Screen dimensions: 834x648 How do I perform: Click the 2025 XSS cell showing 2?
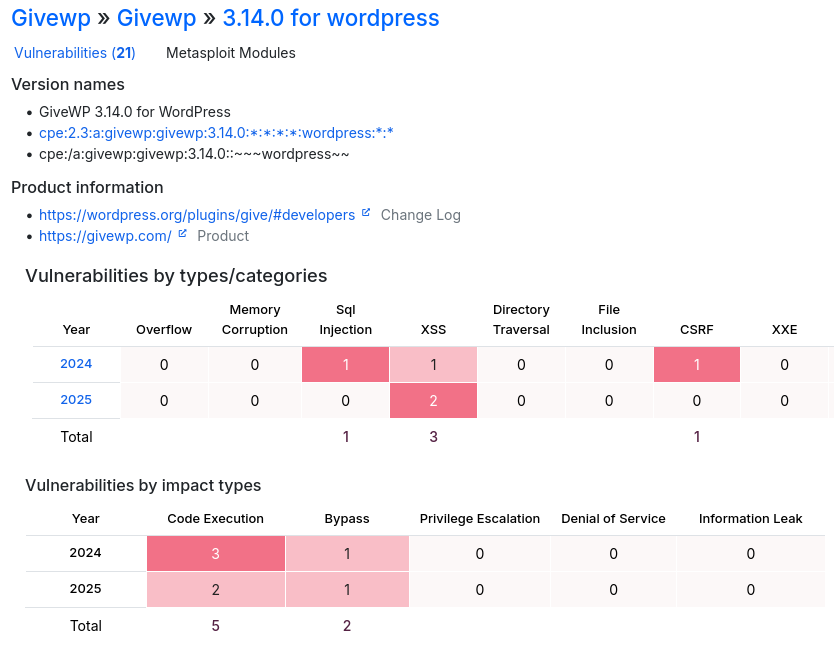[433, 401]
